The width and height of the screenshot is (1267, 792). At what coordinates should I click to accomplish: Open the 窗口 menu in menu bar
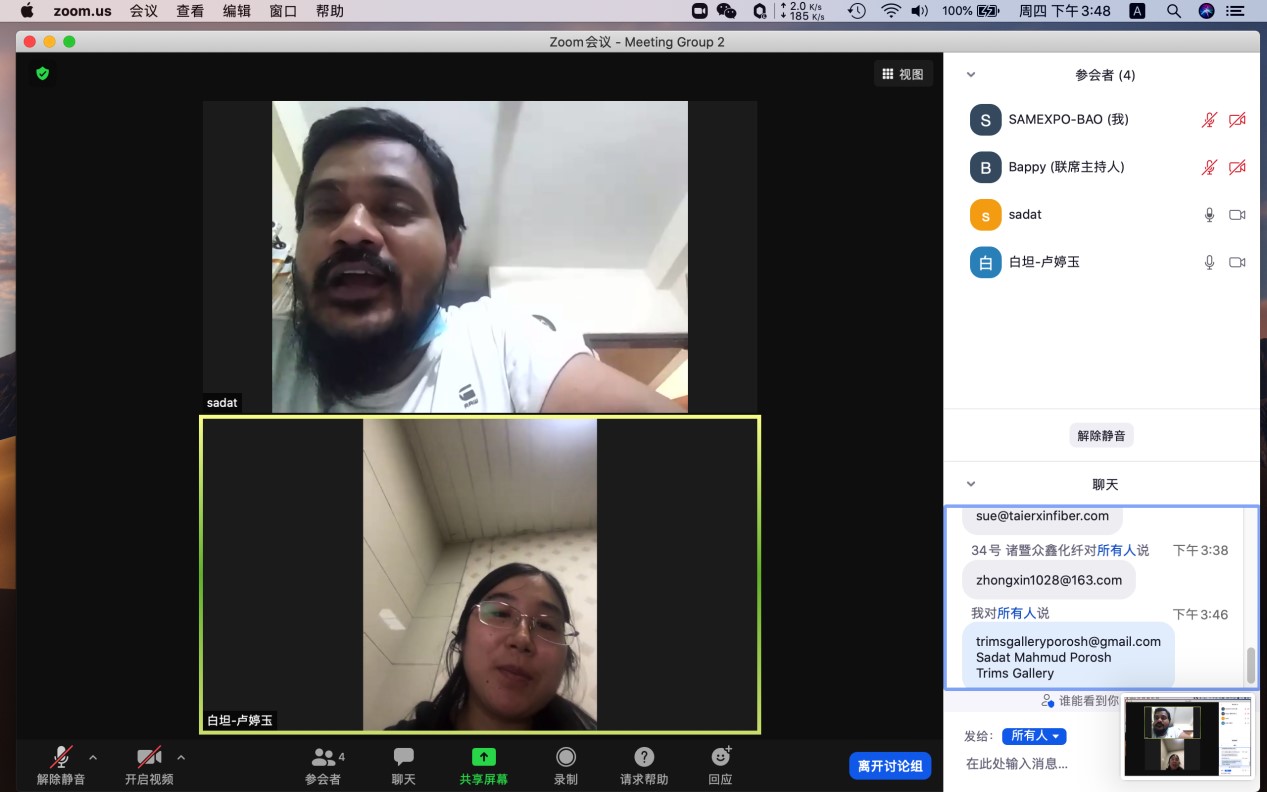[x=284, y=11]
